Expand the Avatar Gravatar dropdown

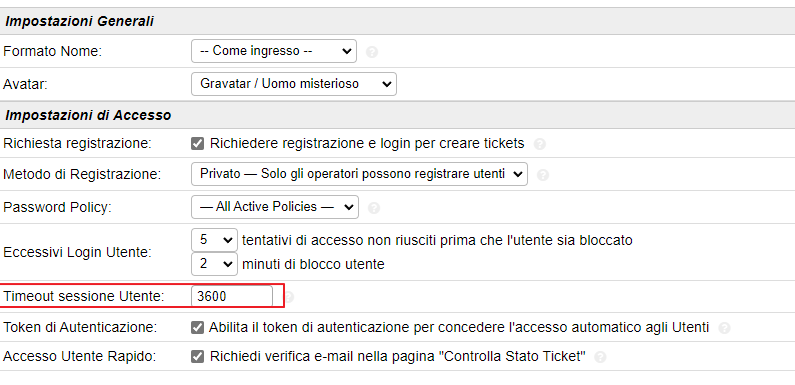click(x=294, y=84)
